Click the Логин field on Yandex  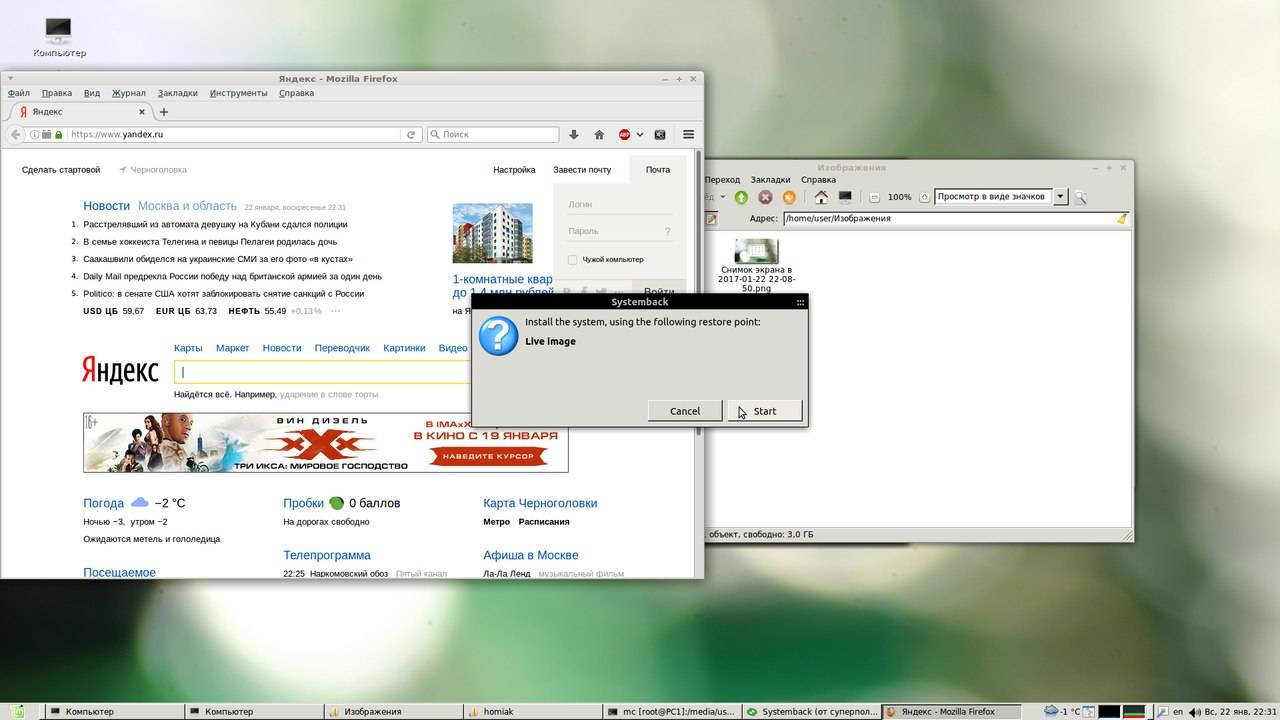pyautogui.click(x=620, y=204)
